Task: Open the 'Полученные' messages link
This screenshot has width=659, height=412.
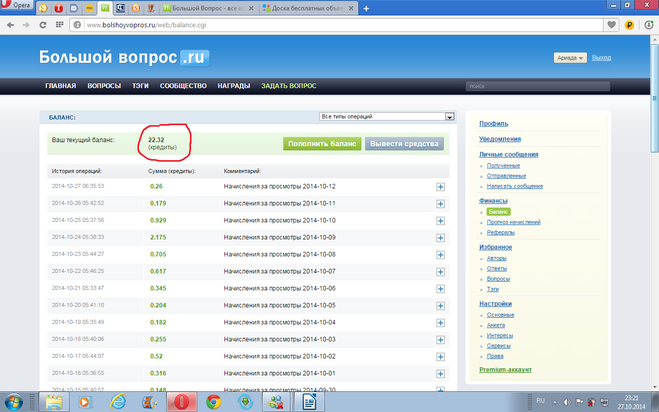Action: coord(503,166)
